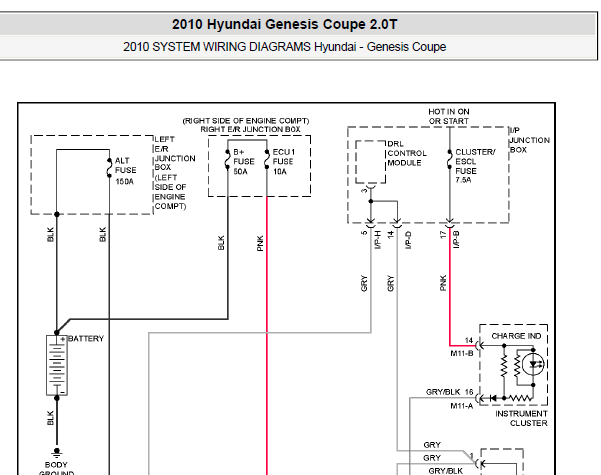Click the ALT fuse symbol
This screenshot has height=475, width=601.
tap(109, 168)
